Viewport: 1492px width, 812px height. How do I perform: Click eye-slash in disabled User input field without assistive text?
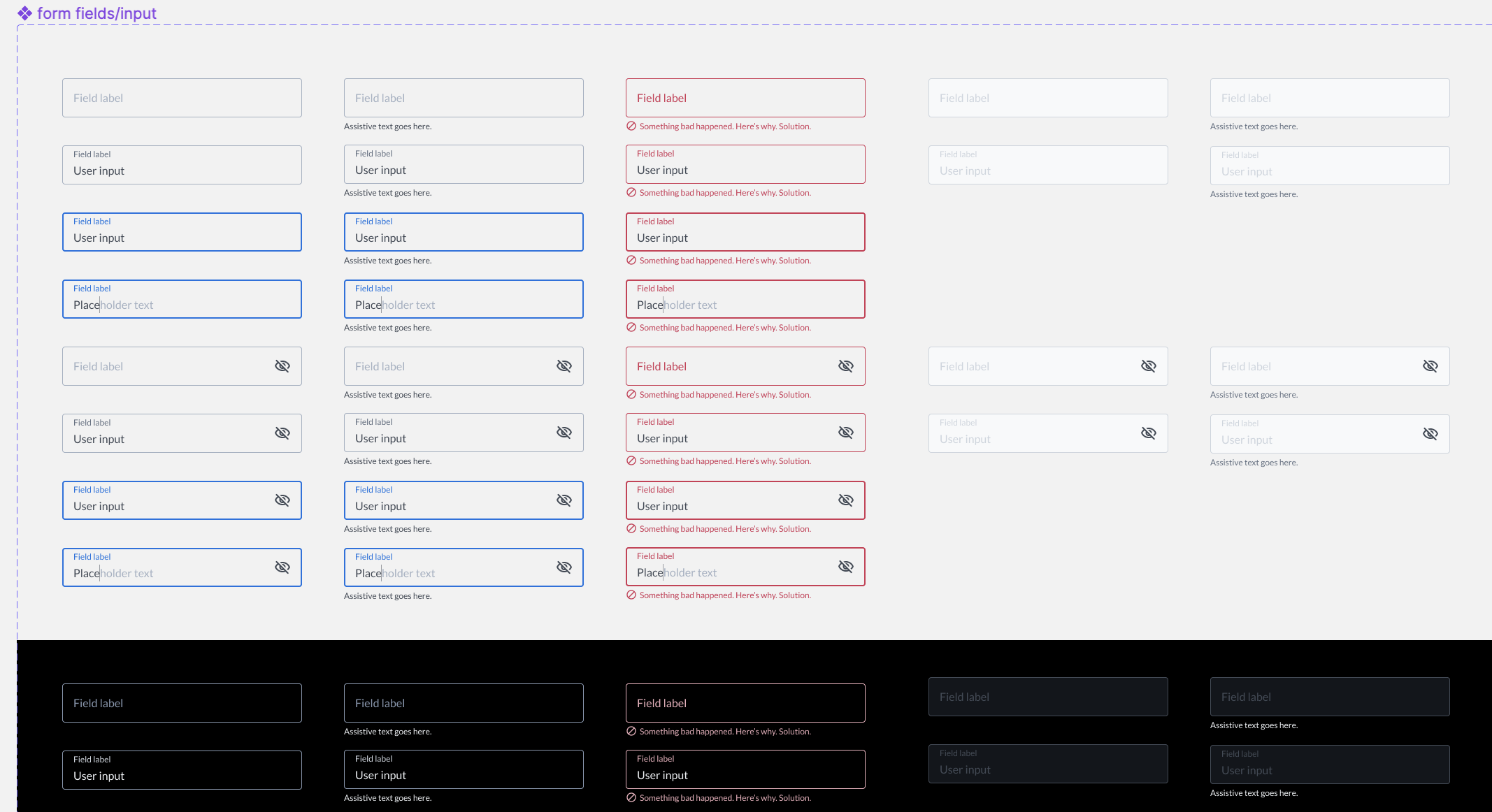(x=1148, y=433)
